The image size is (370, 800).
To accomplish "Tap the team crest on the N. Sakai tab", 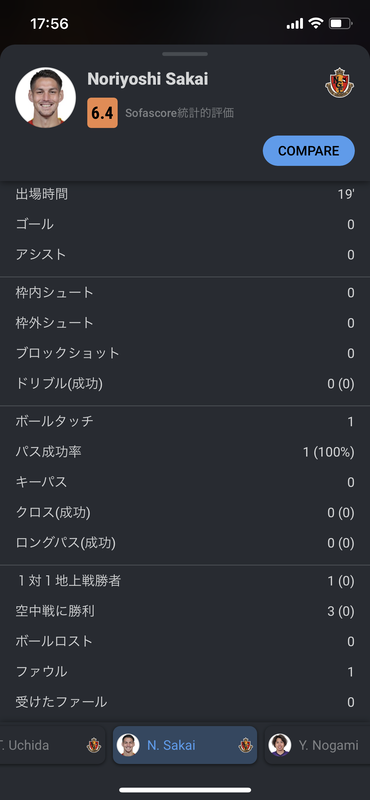I will coord(245,745).
